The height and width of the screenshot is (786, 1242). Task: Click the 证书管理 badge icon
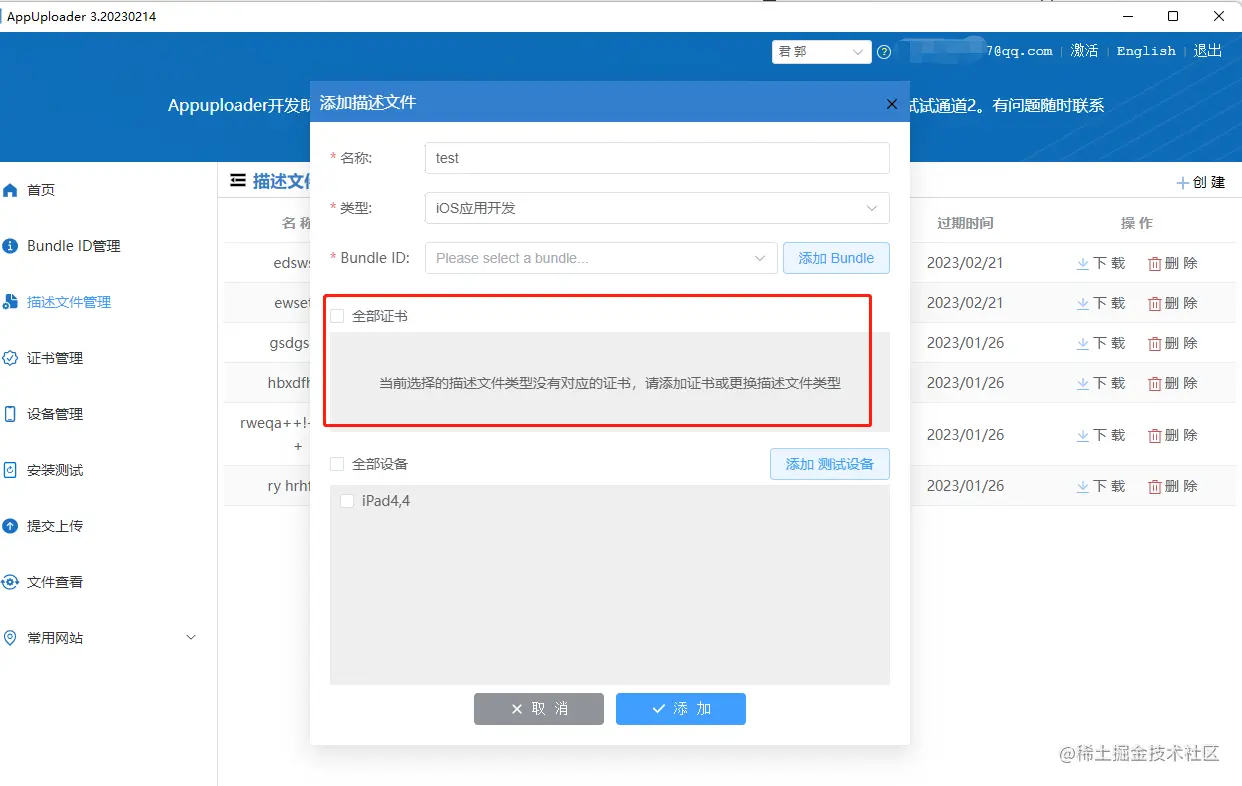point(11,358)
